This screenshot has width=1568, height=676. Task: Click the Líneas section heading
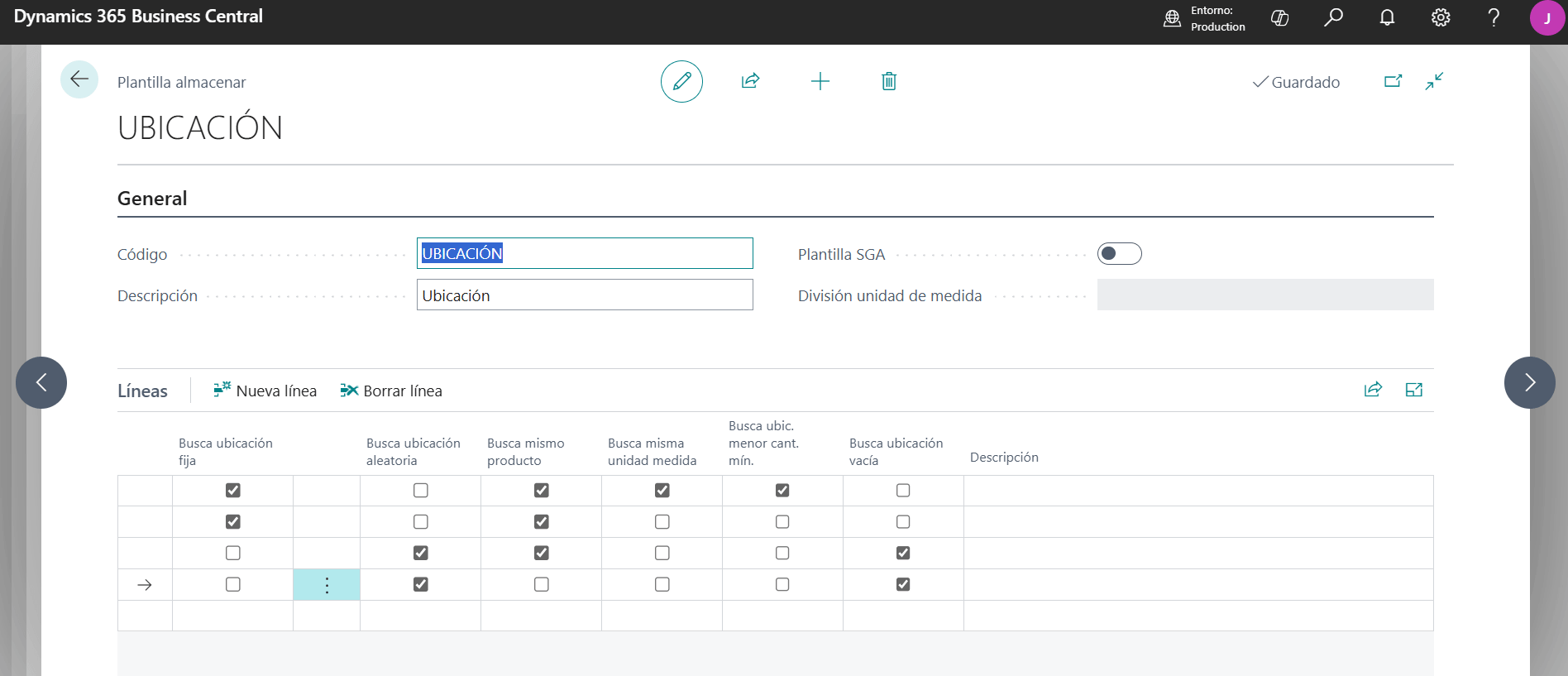[x=142, y=391]
